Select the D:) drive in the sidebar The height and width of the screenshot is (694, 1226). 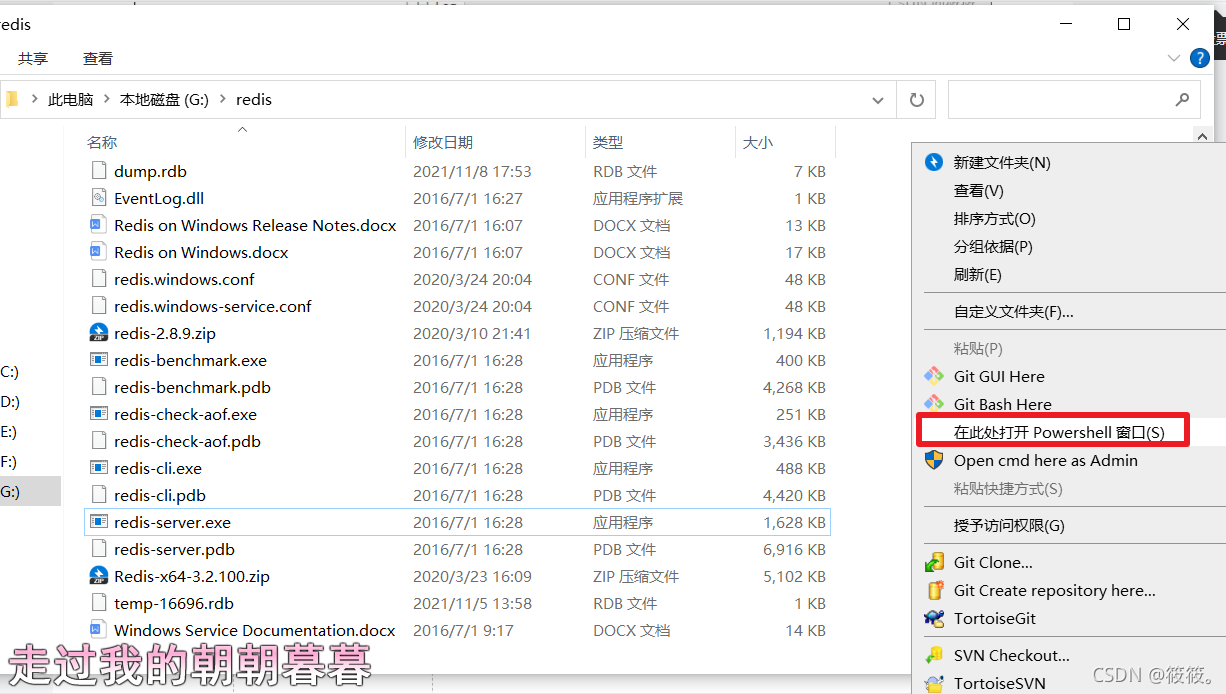(10, 401)
